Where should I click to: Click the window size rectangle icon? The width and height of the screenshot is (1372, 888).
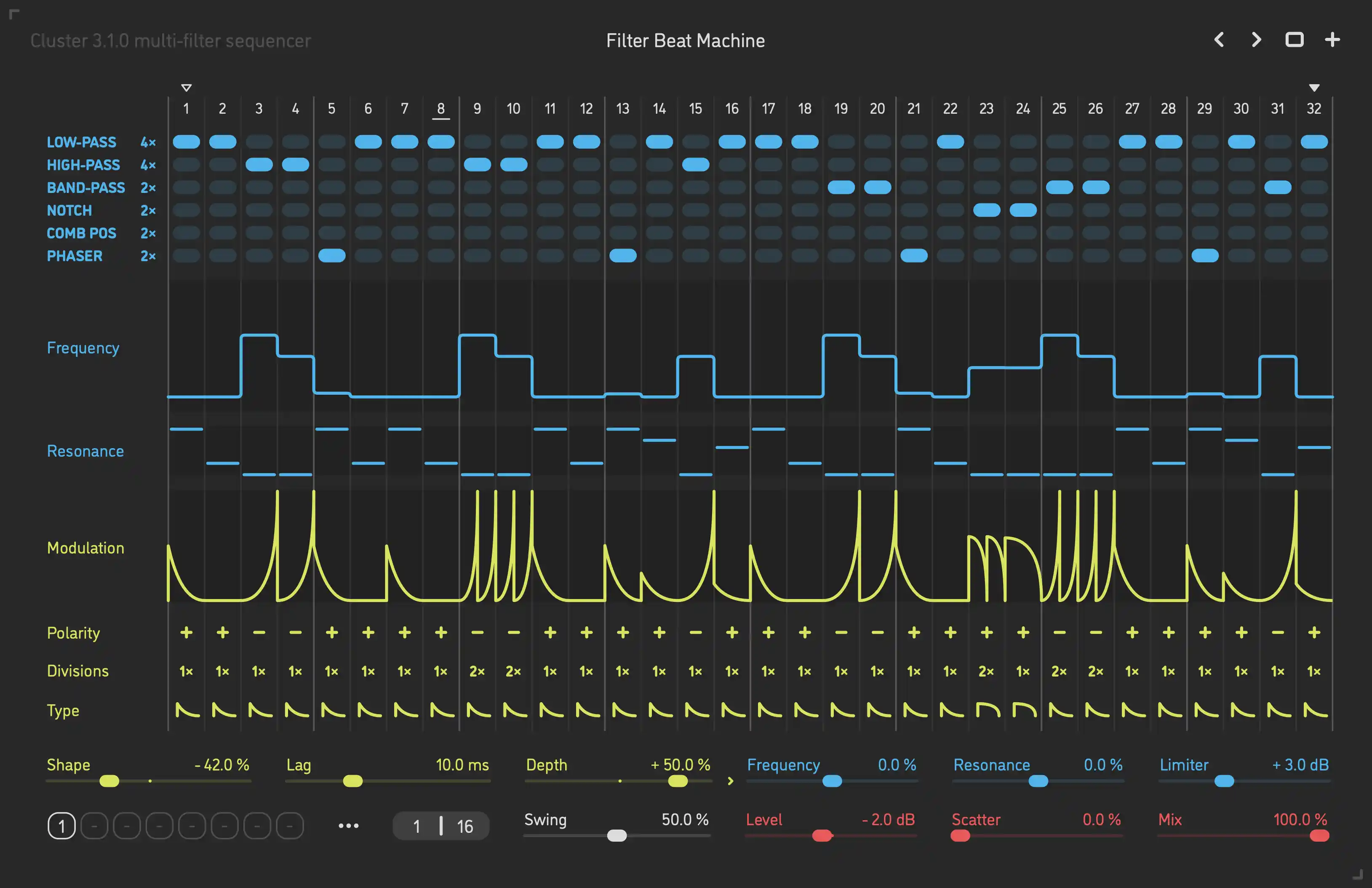[x=1295, y=40]
